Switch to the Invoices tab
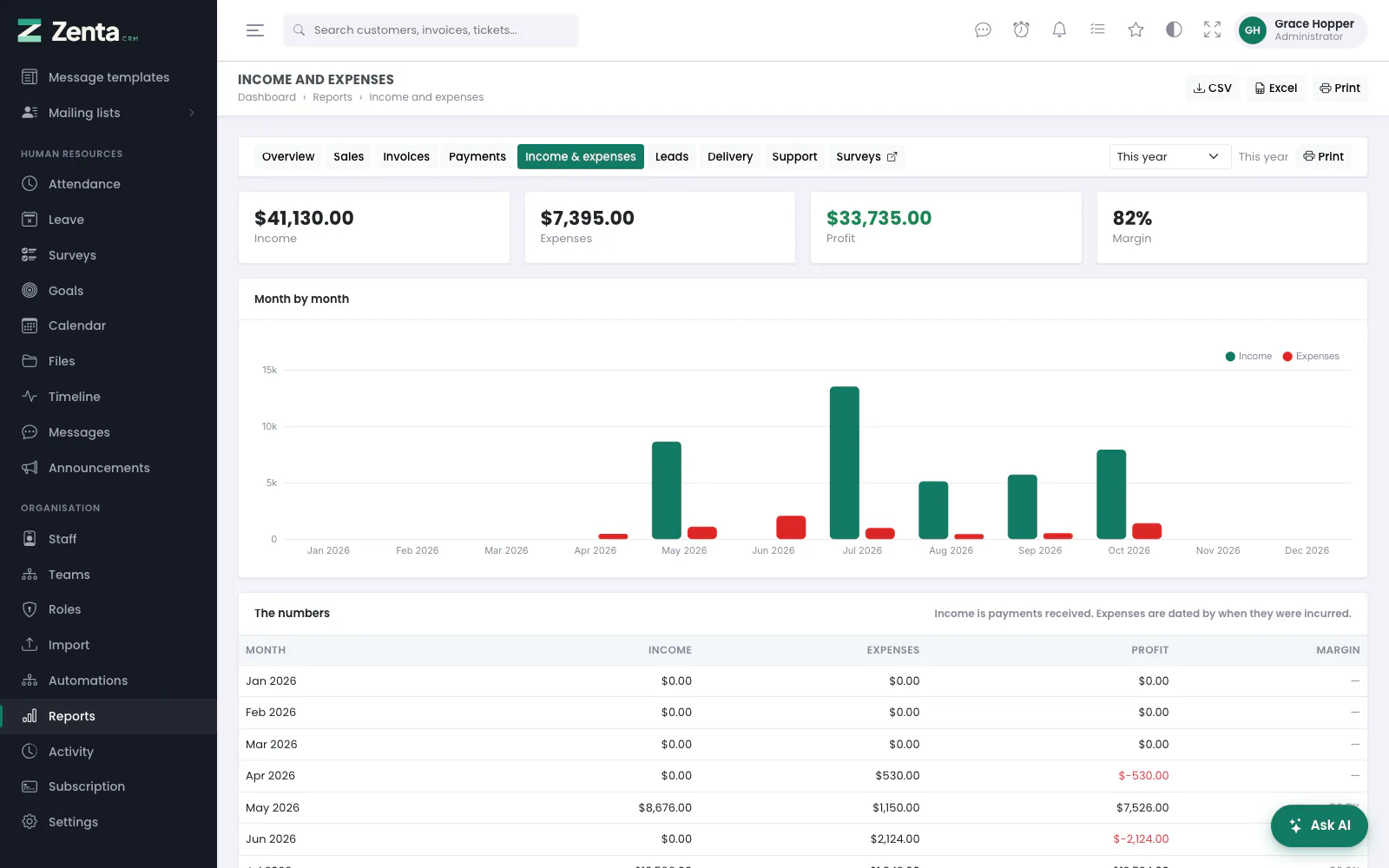1389x868 pixels. click(406, 156)
